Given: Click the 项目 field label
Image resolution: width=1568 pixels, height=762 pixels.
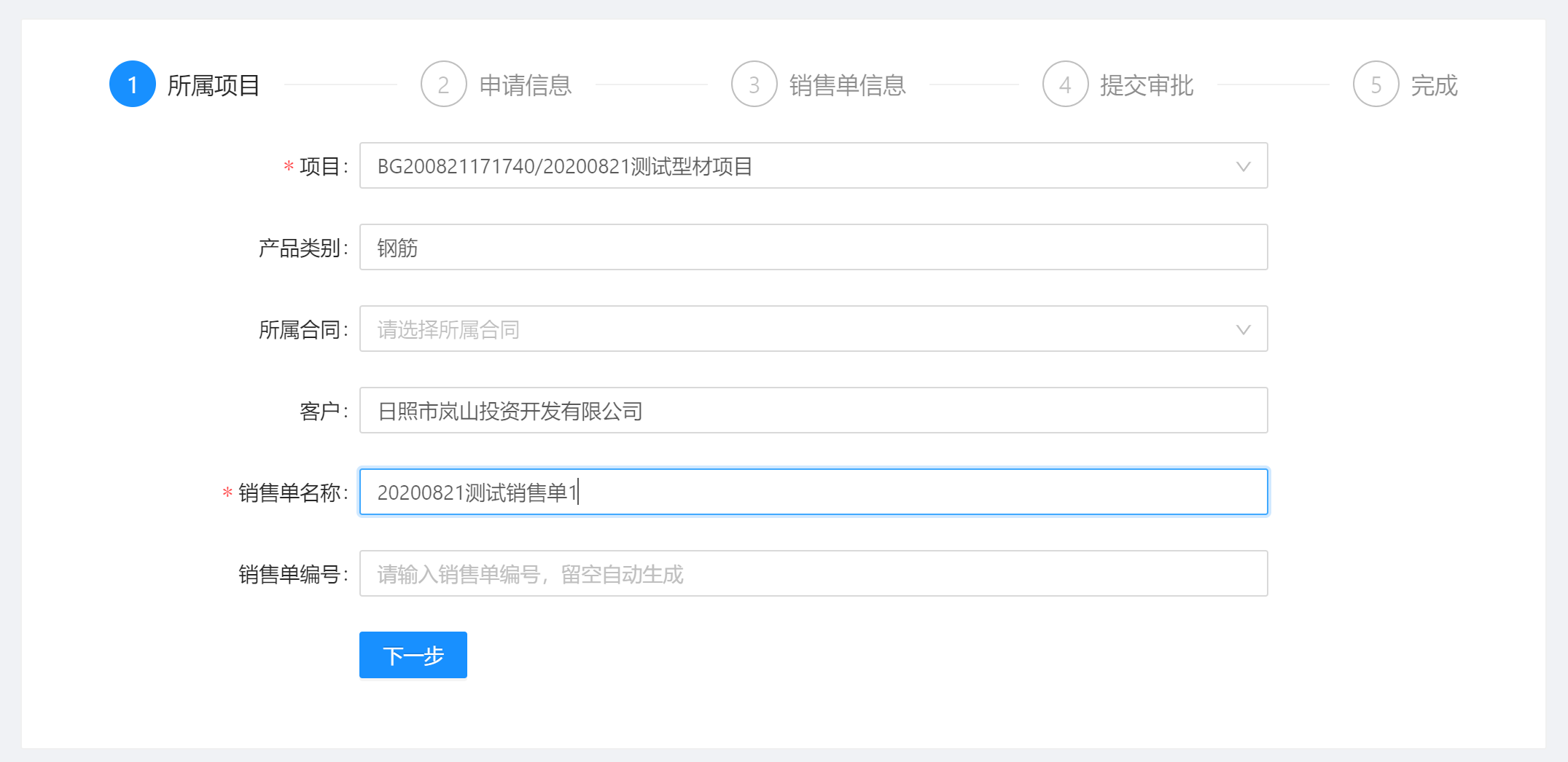Looking at the screenshot, I should click(323, 167).
